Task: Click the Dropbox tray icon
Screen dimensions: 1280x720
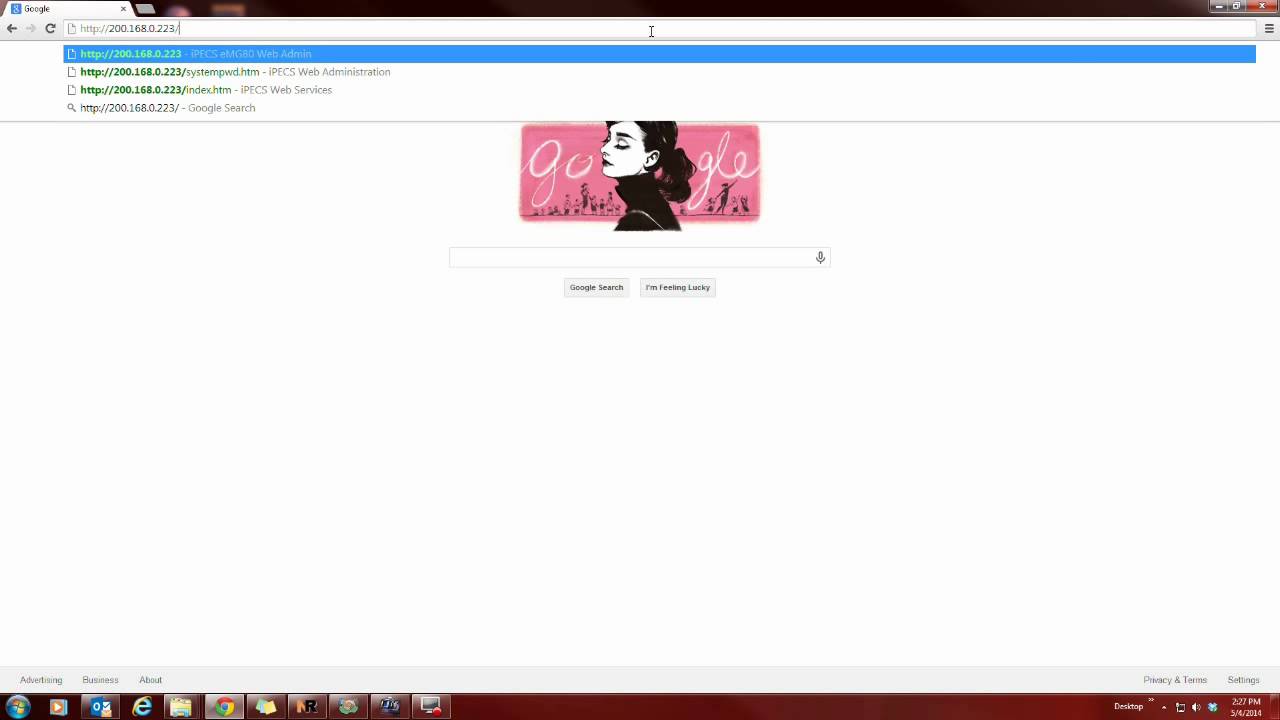Action: pyautogui.click(x=1213, y=707)
